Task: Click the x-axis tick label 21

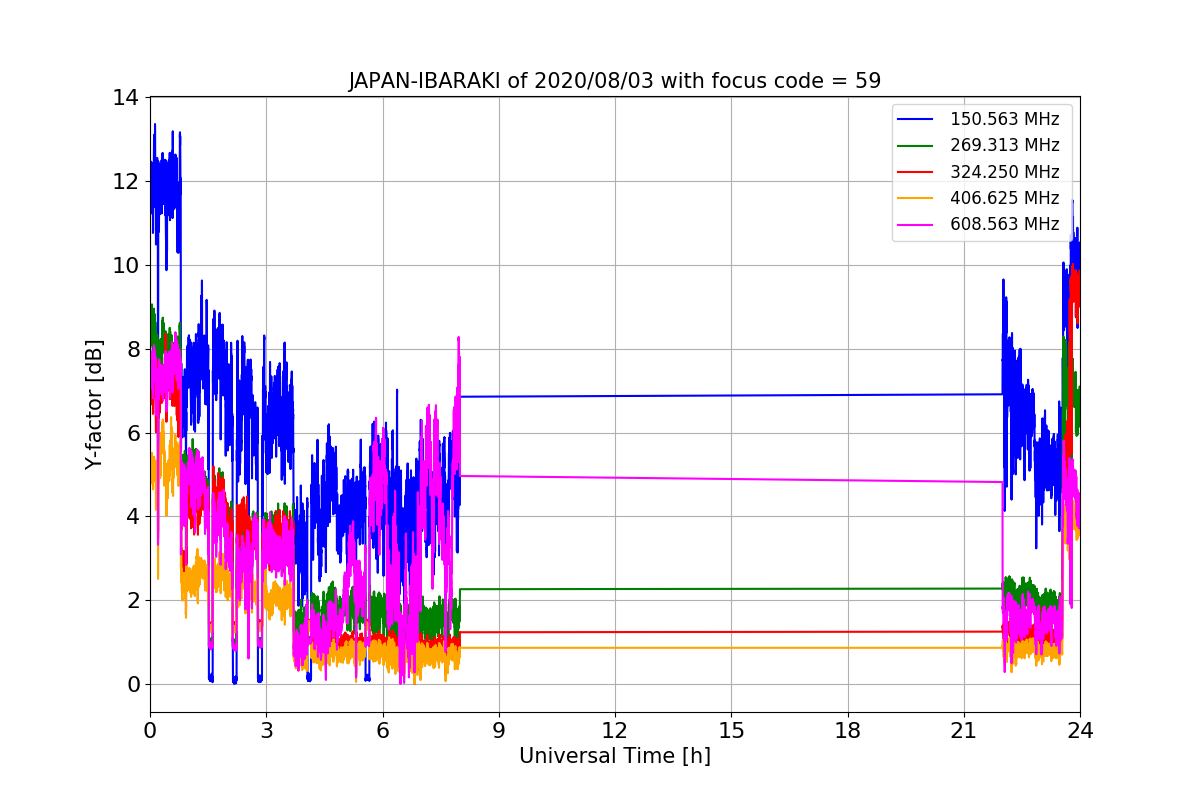Action: click(964, 731)
